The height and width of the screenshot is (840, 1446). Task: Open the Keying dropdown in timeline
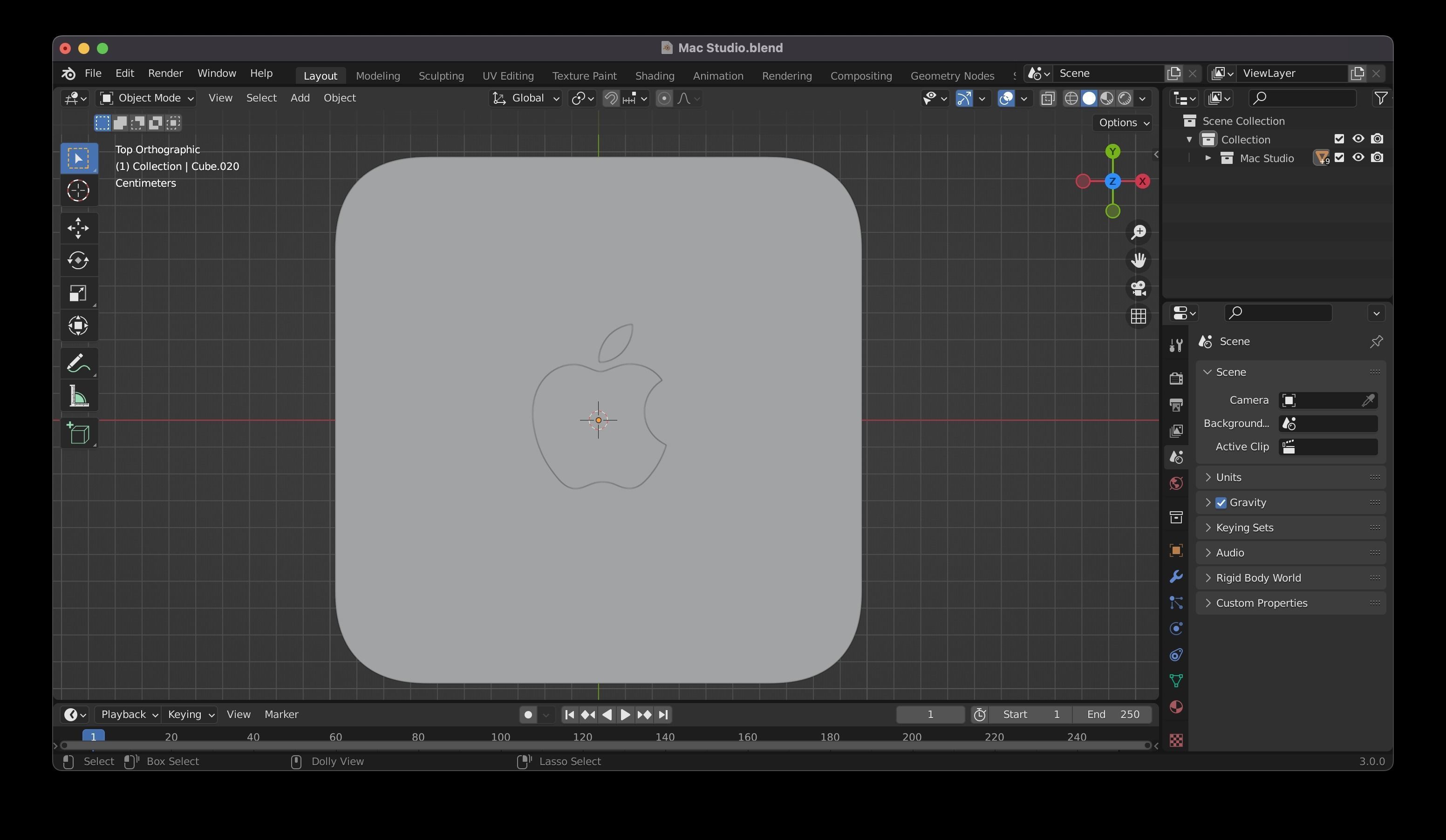coord(190,714)
